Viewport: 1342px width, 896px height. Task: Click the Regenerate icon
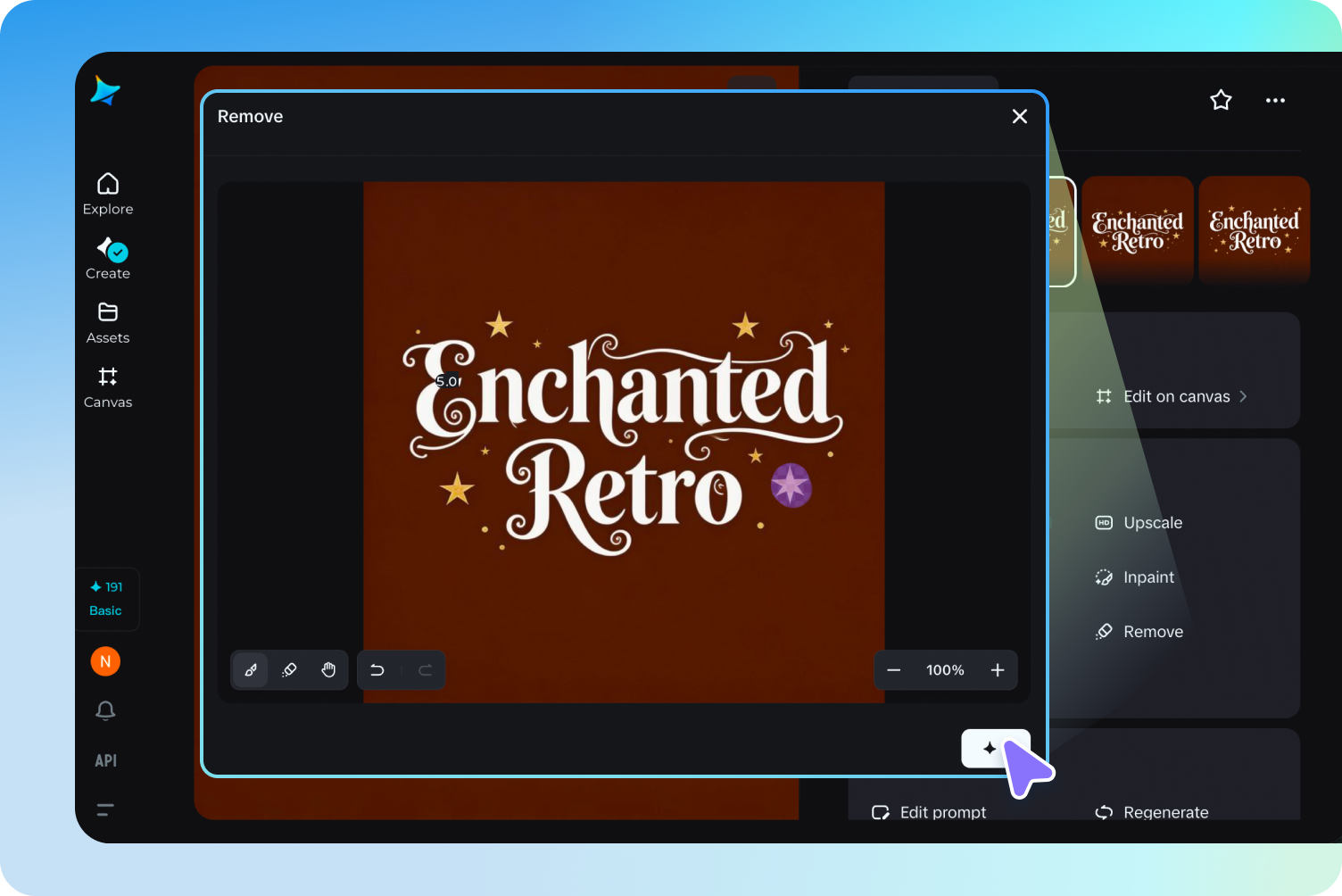pyautogui.click(x=1104, y=812)
